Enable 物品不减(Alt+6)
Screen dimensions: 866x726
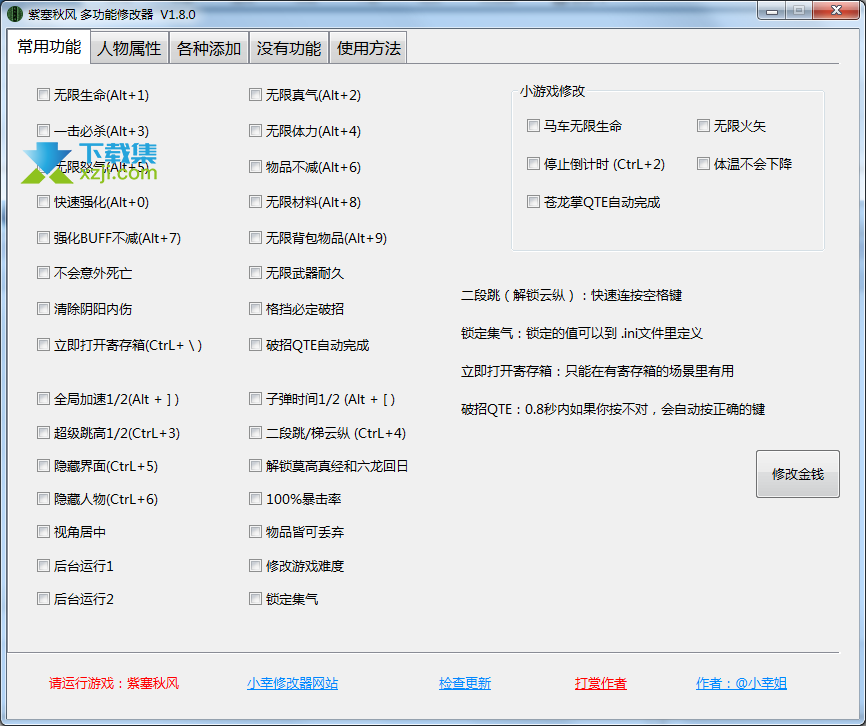(255, 167)
